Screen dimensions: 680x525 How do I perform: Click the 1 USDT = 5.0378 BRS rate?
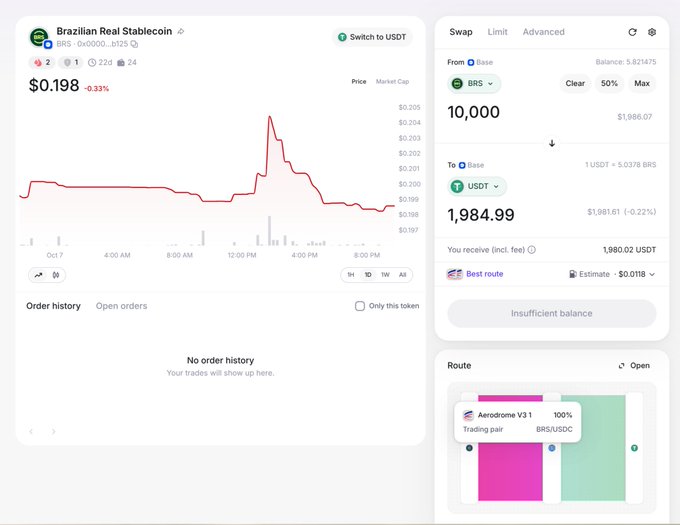pyautogui.click(x=620, y=165)
